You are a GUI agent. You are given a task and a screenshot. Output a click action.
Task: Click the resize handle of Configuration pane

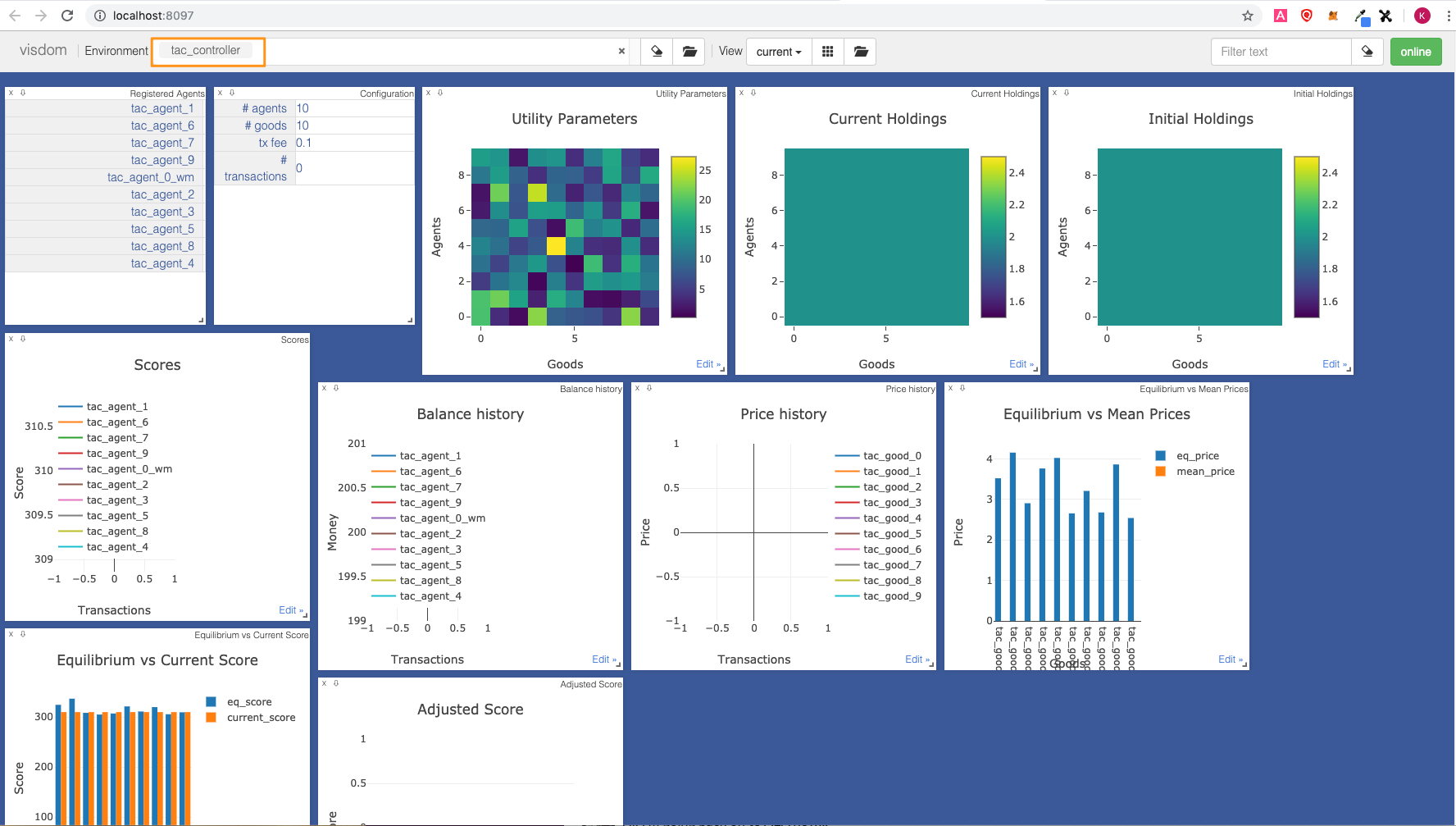(x=410, y=320)
